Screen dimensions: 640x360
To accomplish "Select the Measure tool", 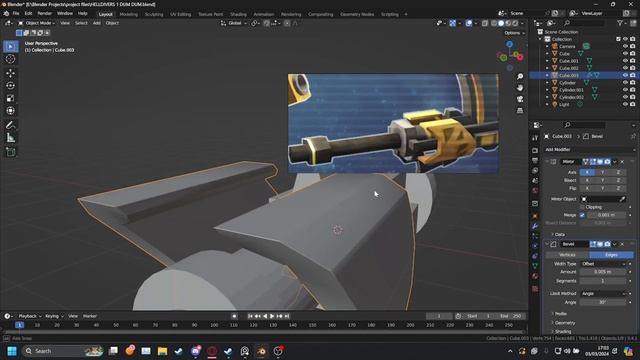I will click(11, 138).
